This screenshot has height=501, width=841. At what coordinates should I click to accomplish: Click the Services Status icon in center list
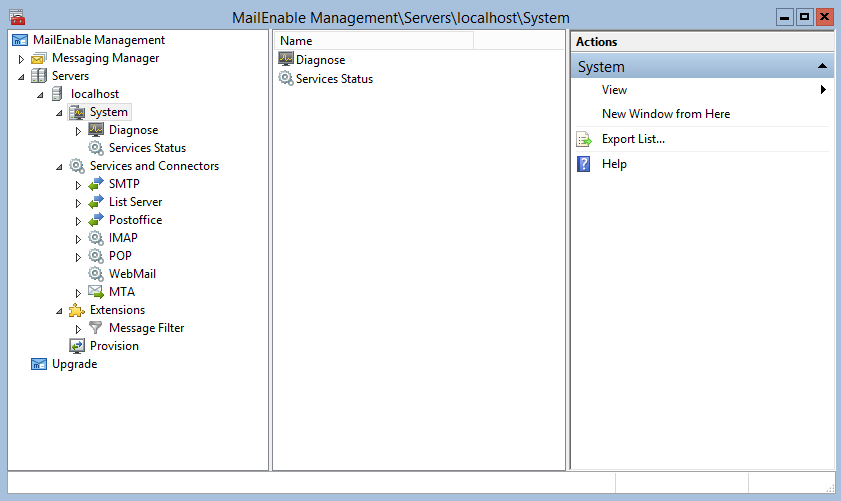286,78
